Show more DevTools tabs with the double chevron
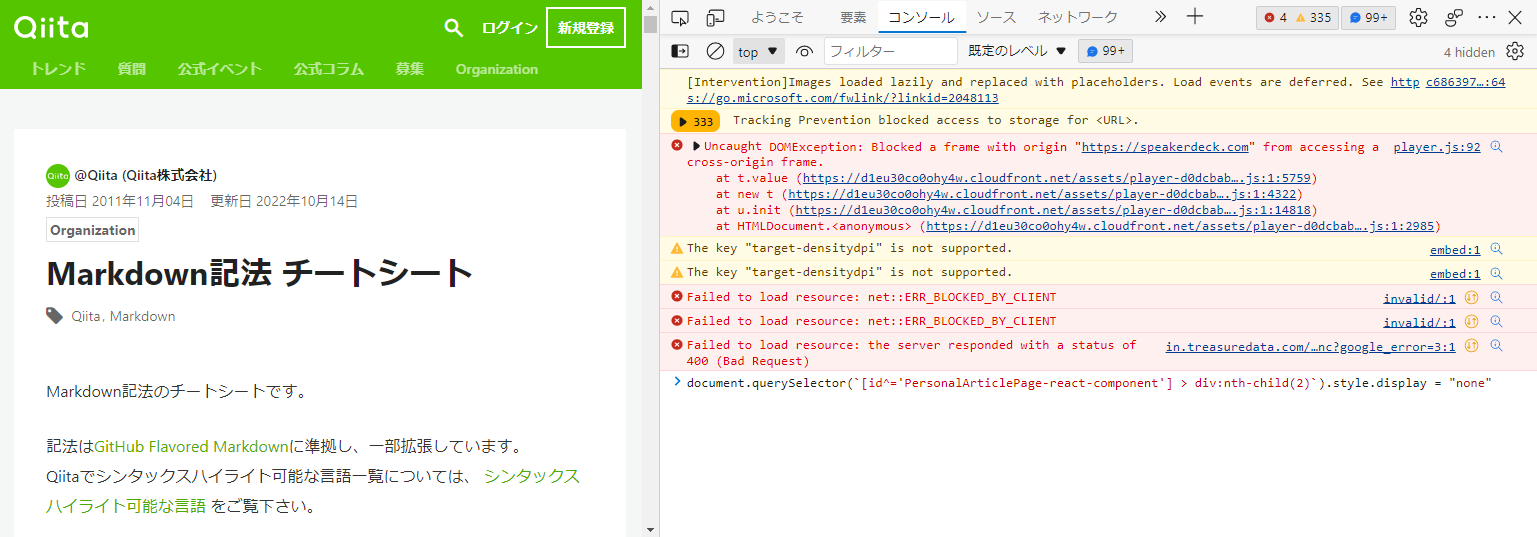This screenshot has width=1537, height=537. (x=1160, y=17)
